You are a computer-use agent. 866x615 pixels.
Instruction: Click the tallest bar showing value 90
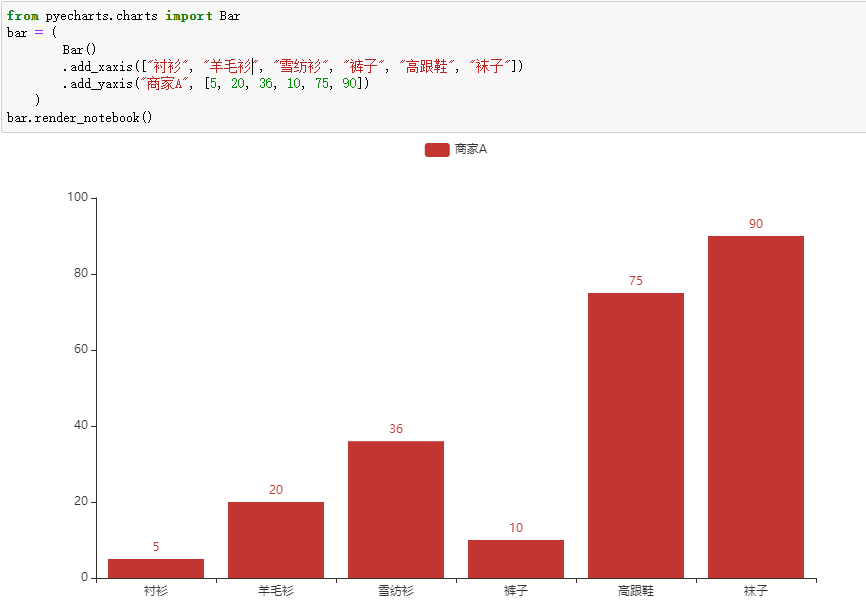tap(756, 400)
